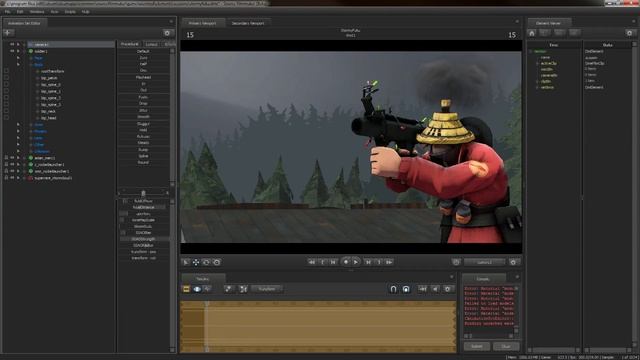The width and height of the screenshot is (640, 360).
Task: Click the round record button
Action: 346,262
